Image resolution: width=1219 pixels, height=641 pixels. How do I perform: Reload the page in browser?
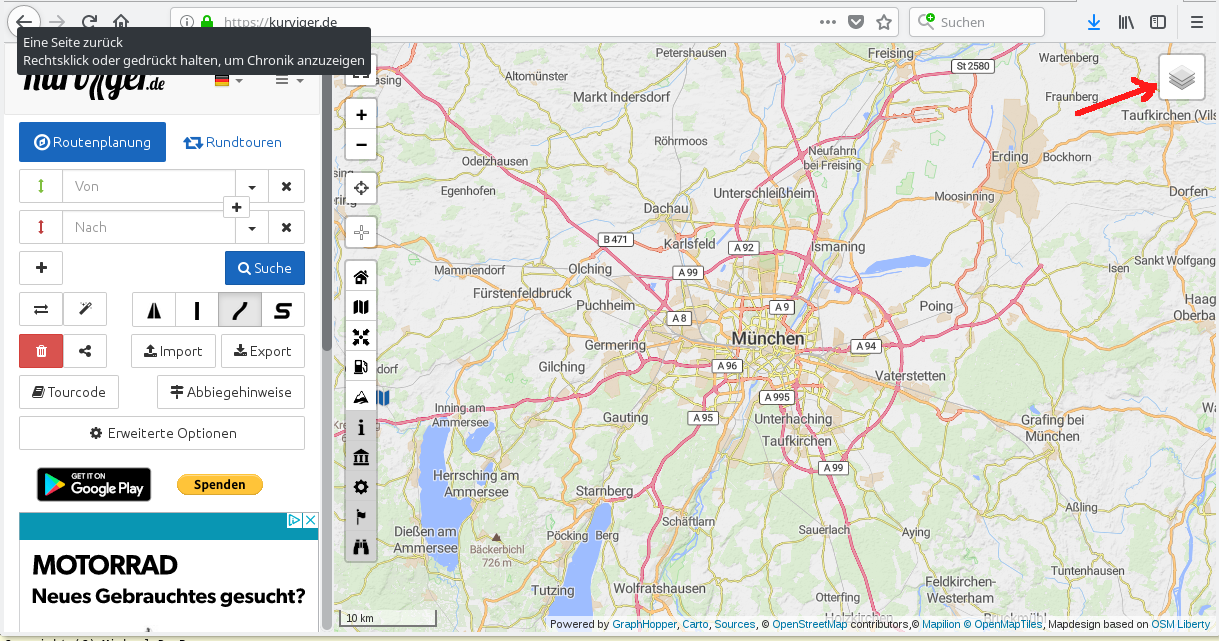tap(89, 21)
